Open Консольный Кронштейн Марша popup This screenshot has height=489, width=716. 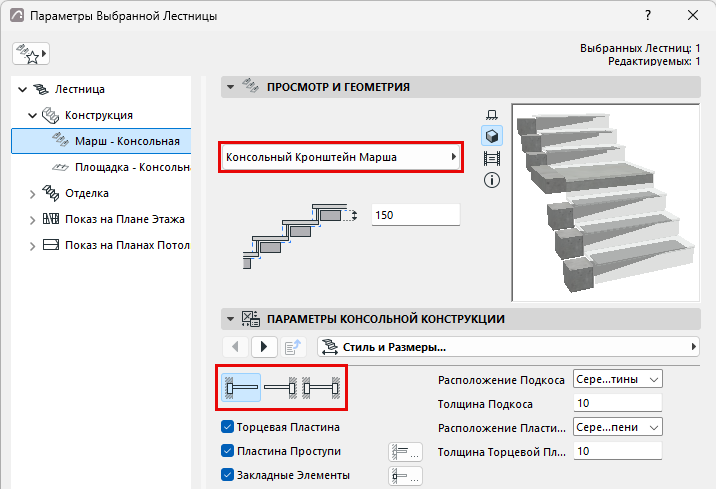[x=341, y=157]
